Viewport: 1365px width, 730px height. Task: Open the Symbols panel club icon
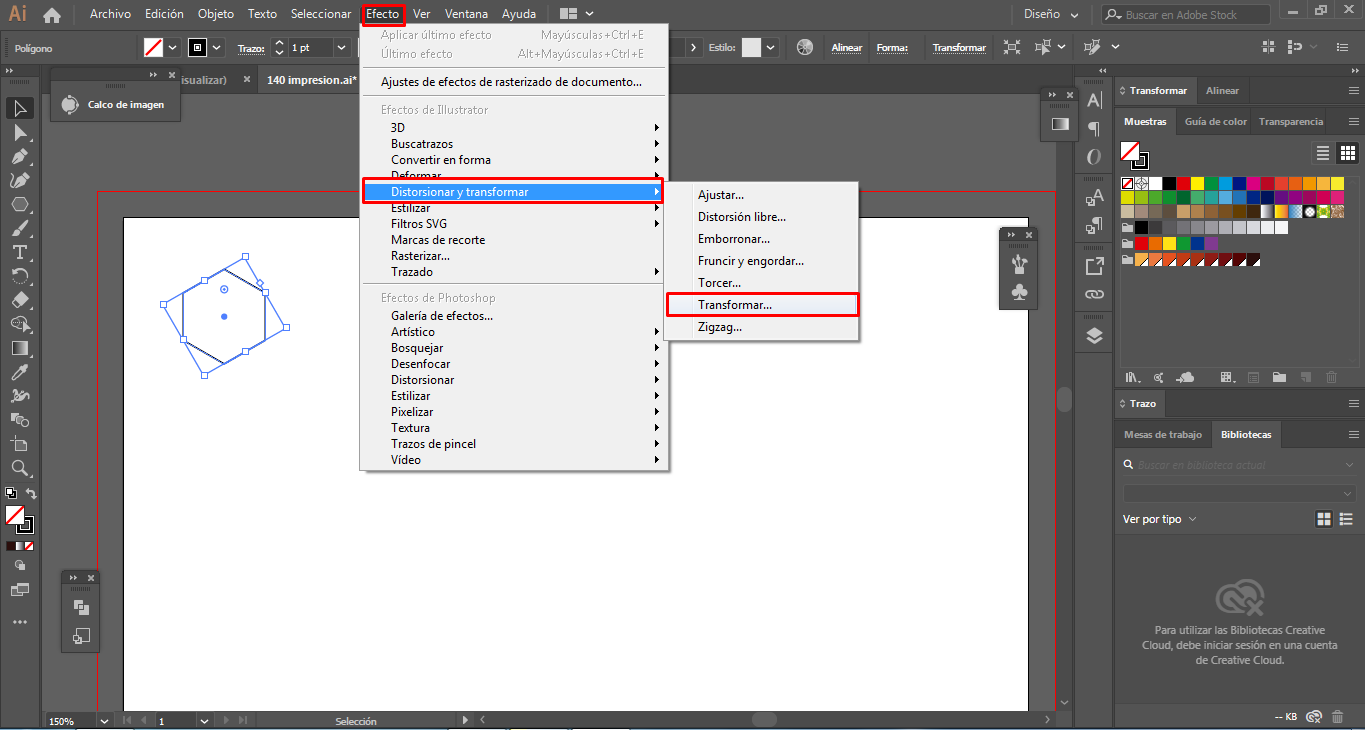pyautogui.click(x=1019, y=293)
